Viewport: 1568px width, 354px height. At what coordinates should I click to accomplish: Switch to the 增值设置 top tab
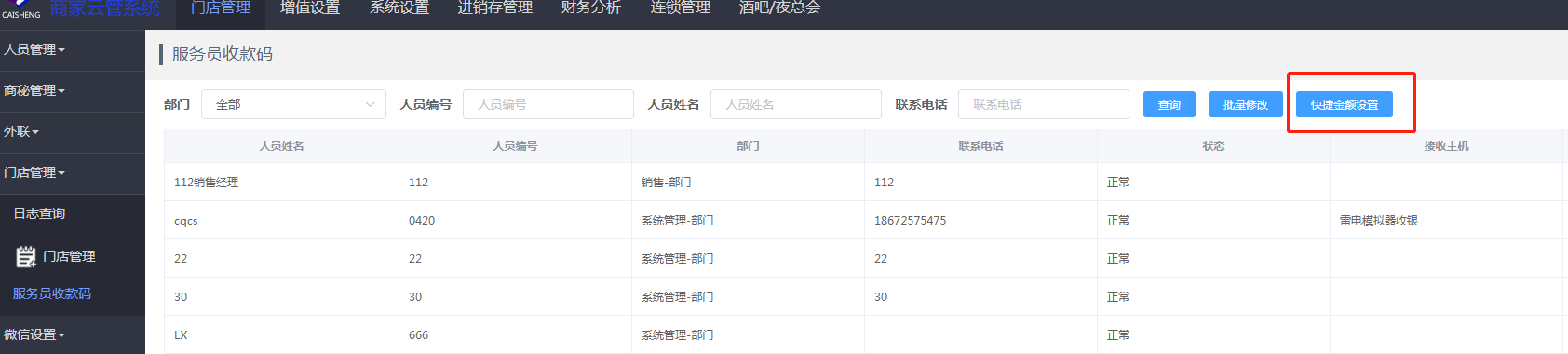pyautogui.click(x=310, y=8)
